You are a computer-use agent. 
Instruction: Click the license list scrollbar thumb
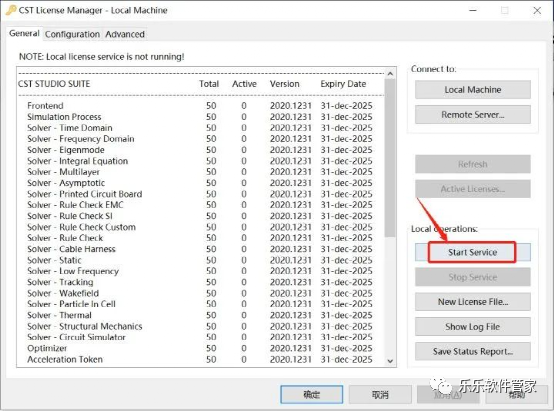coord(390,158)
